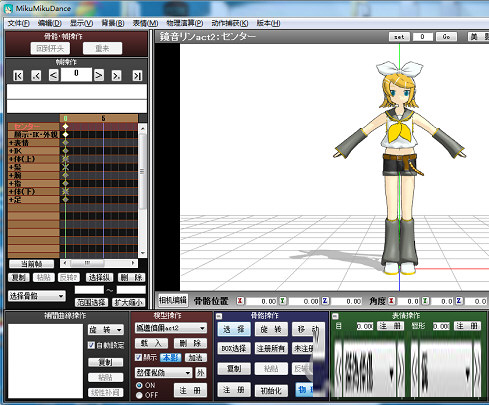The image size is (489, 405).
Task: Expand the +表情 bone group
Action: 11,143
